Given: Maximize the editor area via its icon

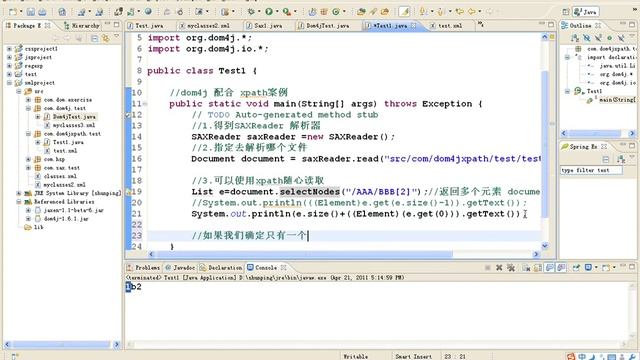Looking at the screenshot, I should 551,25.
